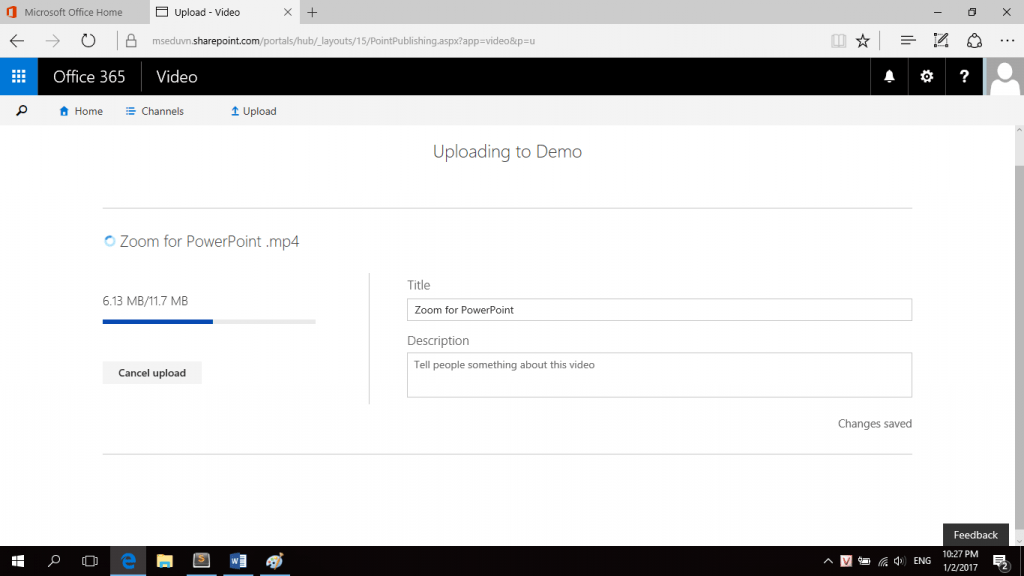
Task: View site security lock information
Action: 131,40
